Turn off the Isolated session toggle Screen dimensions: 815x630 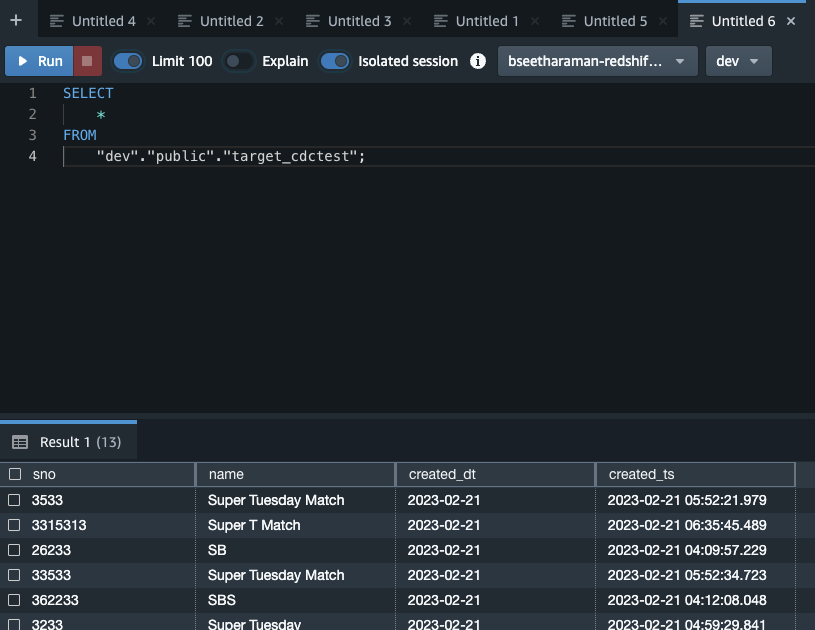pos(335,61)
